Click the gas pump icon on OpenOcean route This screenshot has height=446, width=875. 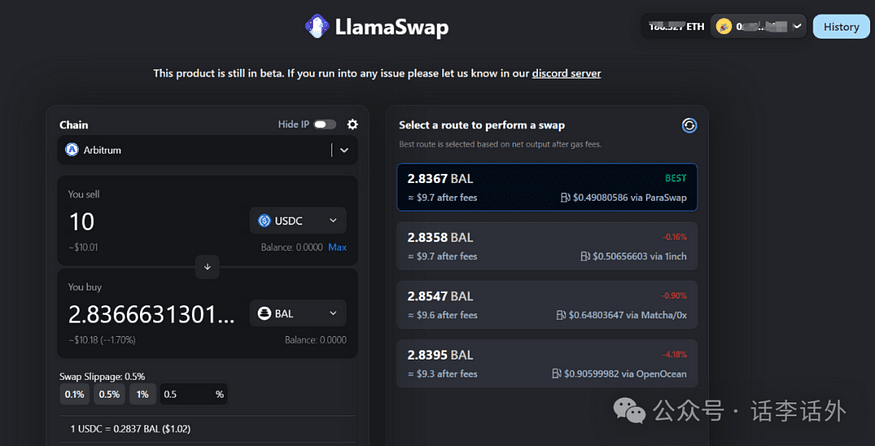click(x=556, y=373)
